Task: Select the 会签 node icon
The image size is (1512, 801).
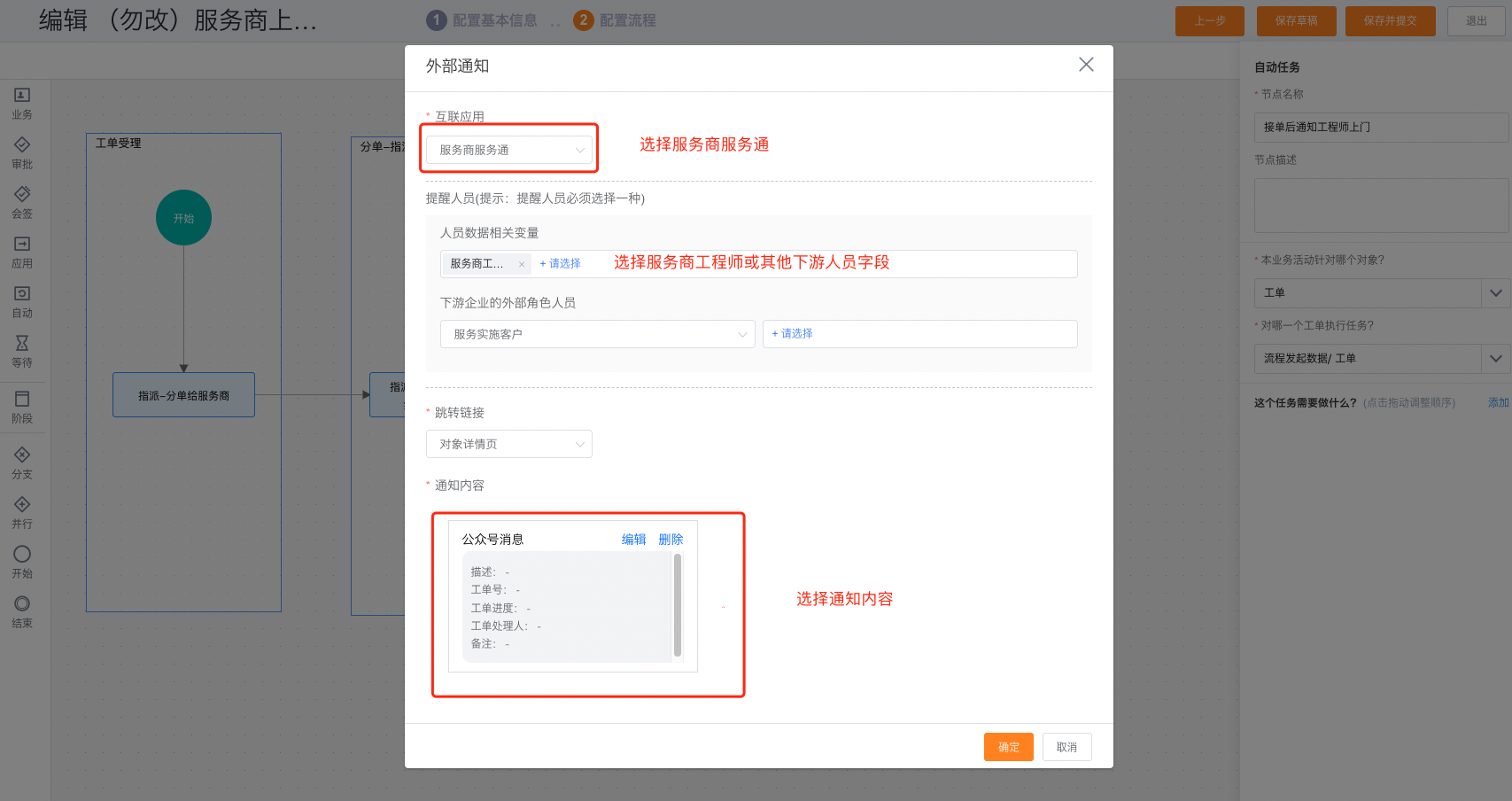Action: tap(22, 194)
